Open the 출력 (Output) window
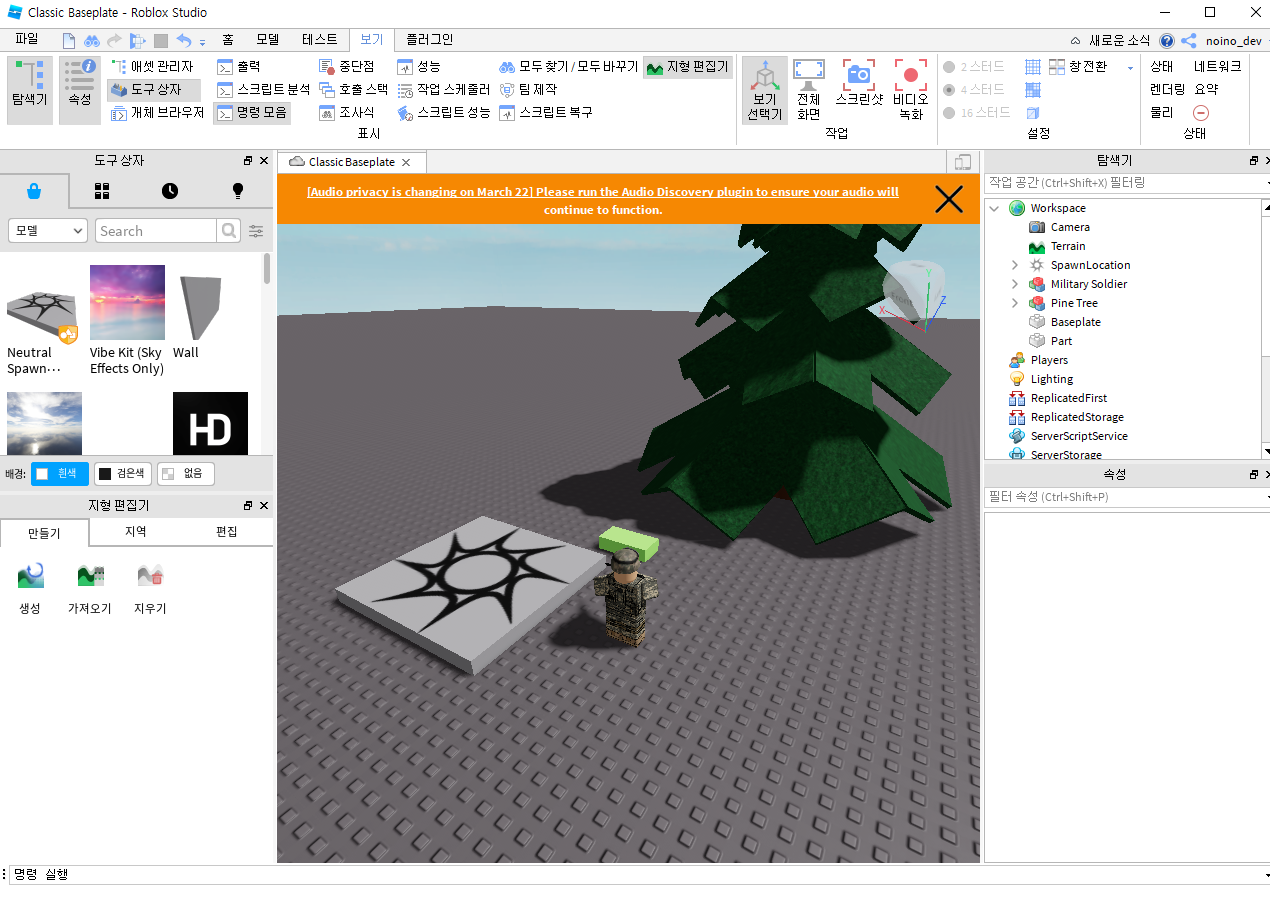 (x=239, y=66)
